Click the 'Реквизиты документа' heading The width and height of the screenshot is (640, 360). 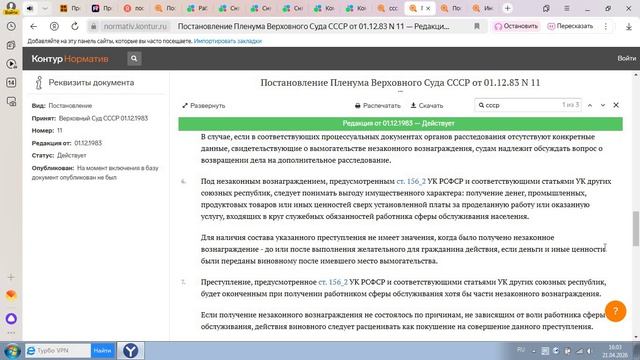pyautogui.click(x=91, y=82)
